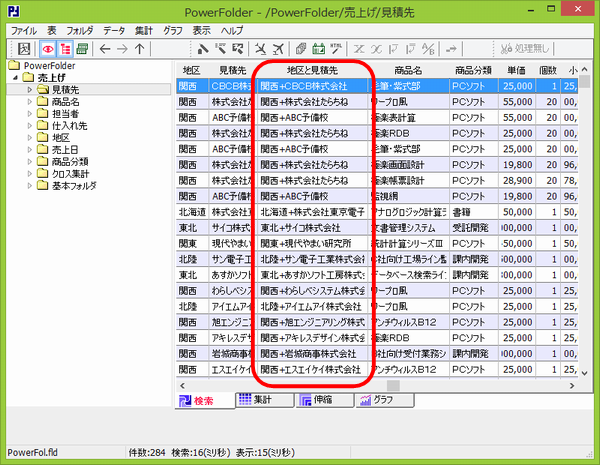
Task: Open the ヘルプ menu
Action: point(232,31)
